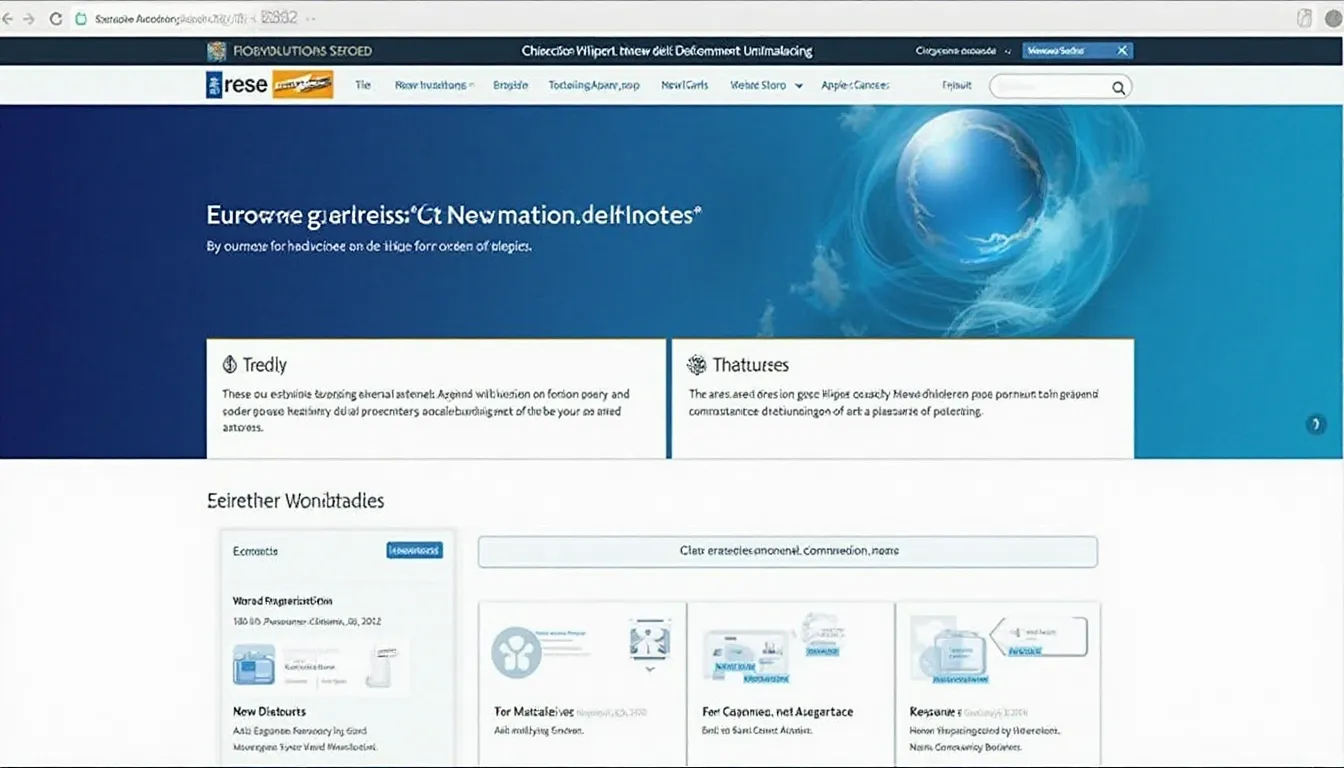Image resolution: width=1344 pixels, height=768 pixels.
Task: Click the 'Fer Capnnec, net Asegartace' card title
Action: point(778,712)
